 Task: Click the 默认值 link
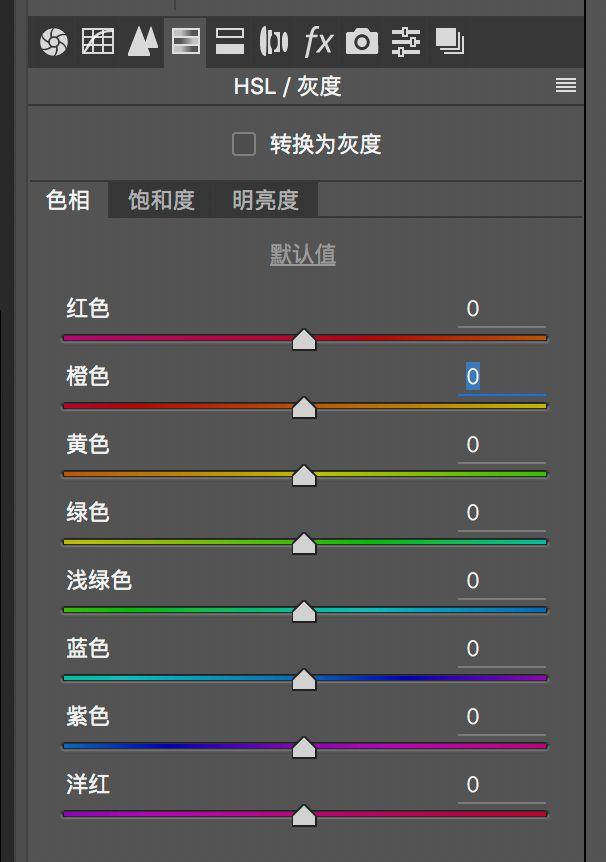point(302,255)
